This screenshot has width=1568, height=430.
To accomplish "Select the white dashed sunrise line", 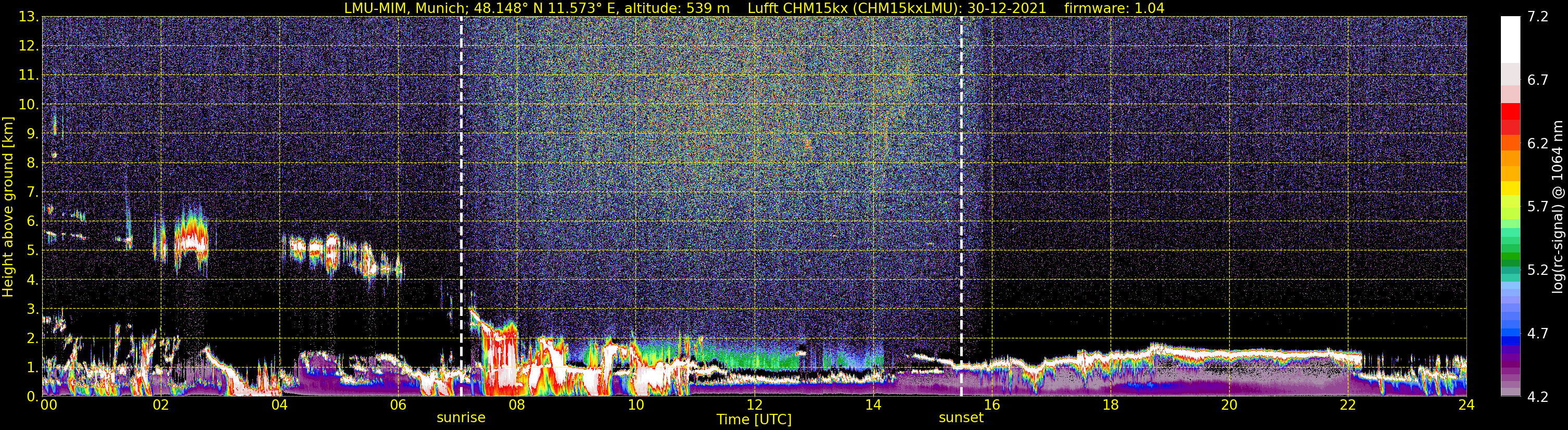I will coord(462,207).
